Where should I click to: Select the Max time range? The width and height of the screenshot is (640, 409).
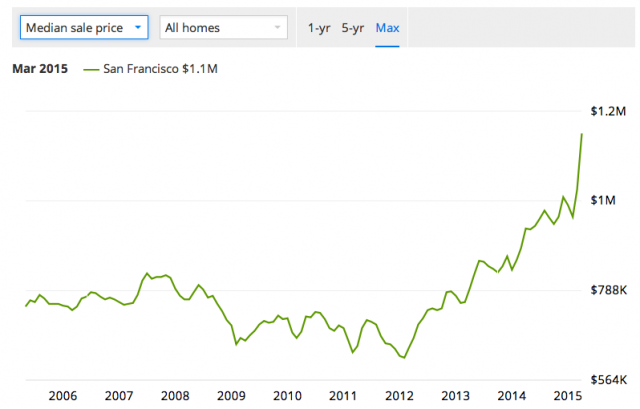click(387, 27)
